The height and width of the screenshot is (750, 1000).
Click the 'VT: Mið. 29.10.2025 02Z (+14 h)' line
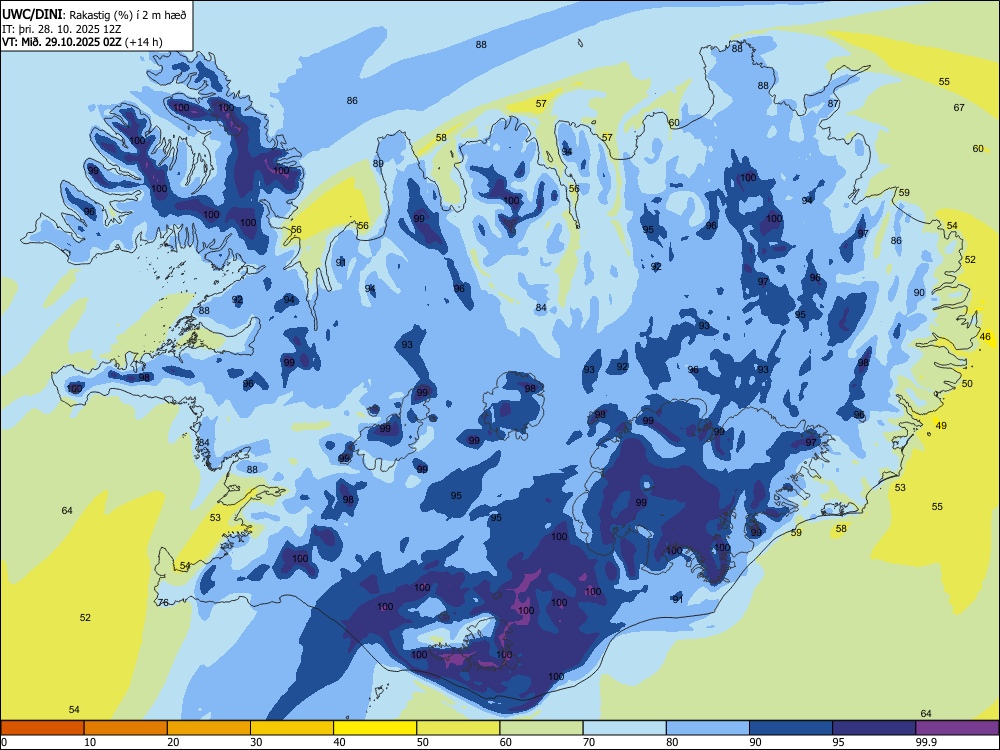tap(82, 42)
